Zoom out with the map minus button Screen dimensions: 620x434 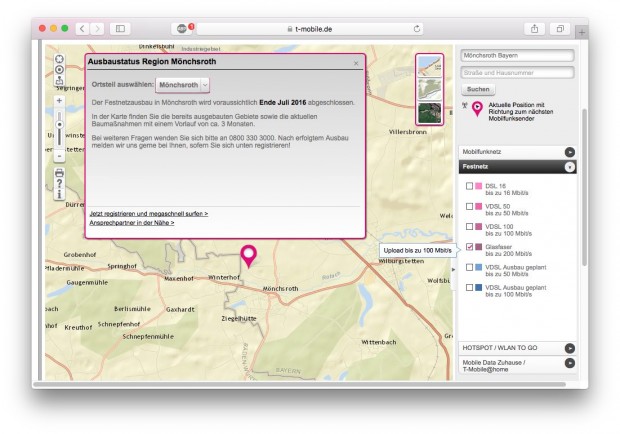point(59,156)
